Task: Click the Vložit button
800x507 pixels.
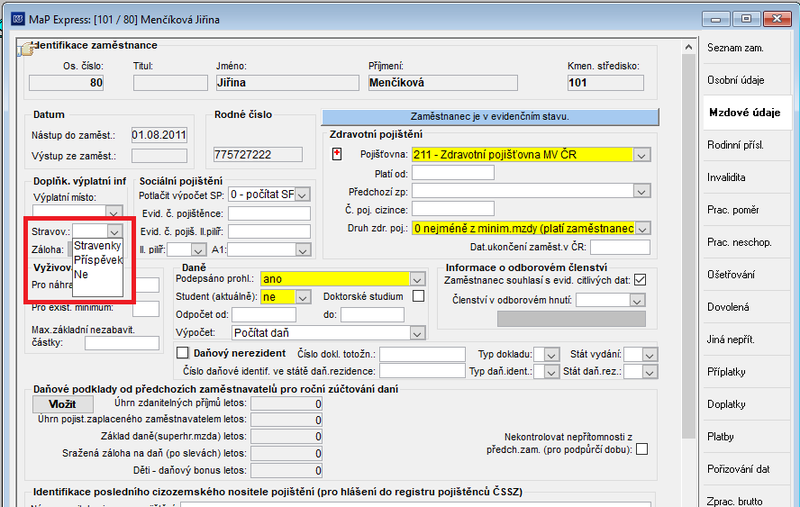Action: [63, 404]
